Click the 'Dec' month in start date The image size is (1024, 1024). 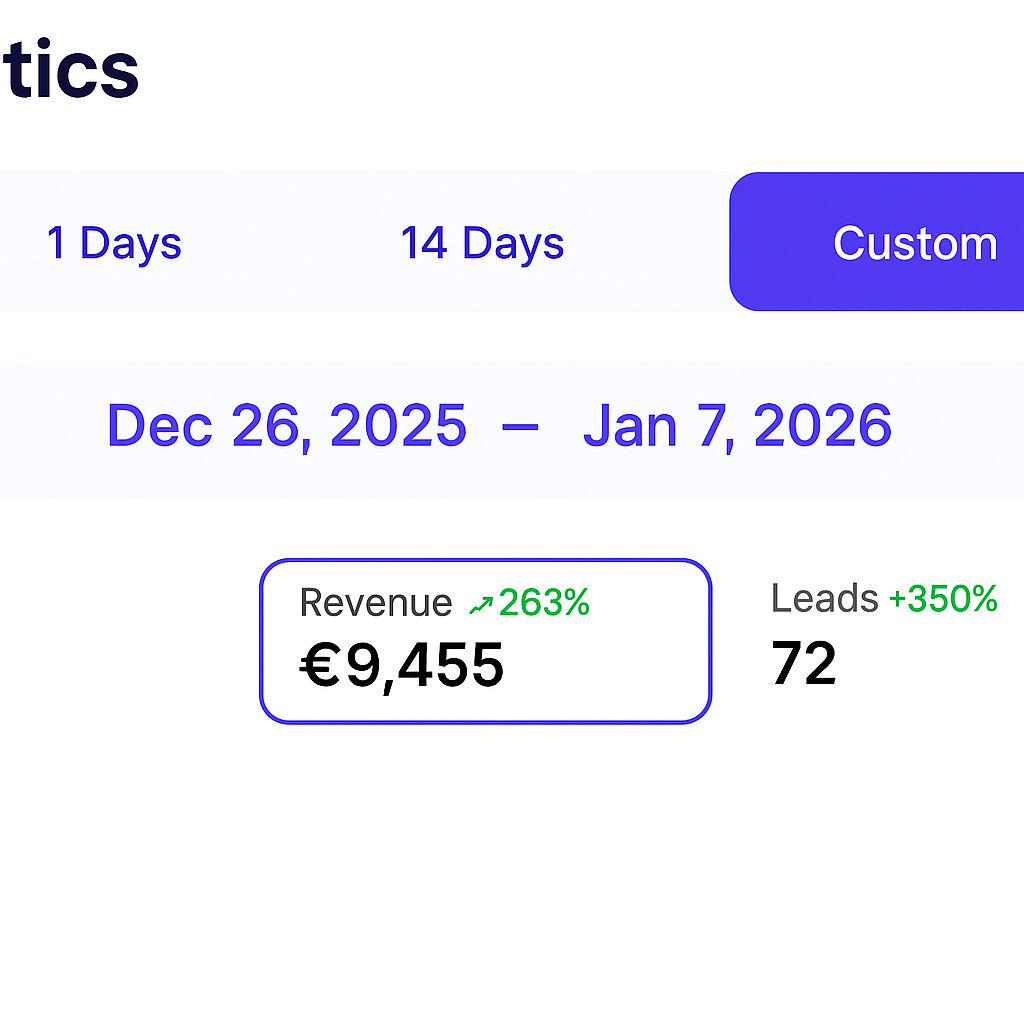coord(159,426)
